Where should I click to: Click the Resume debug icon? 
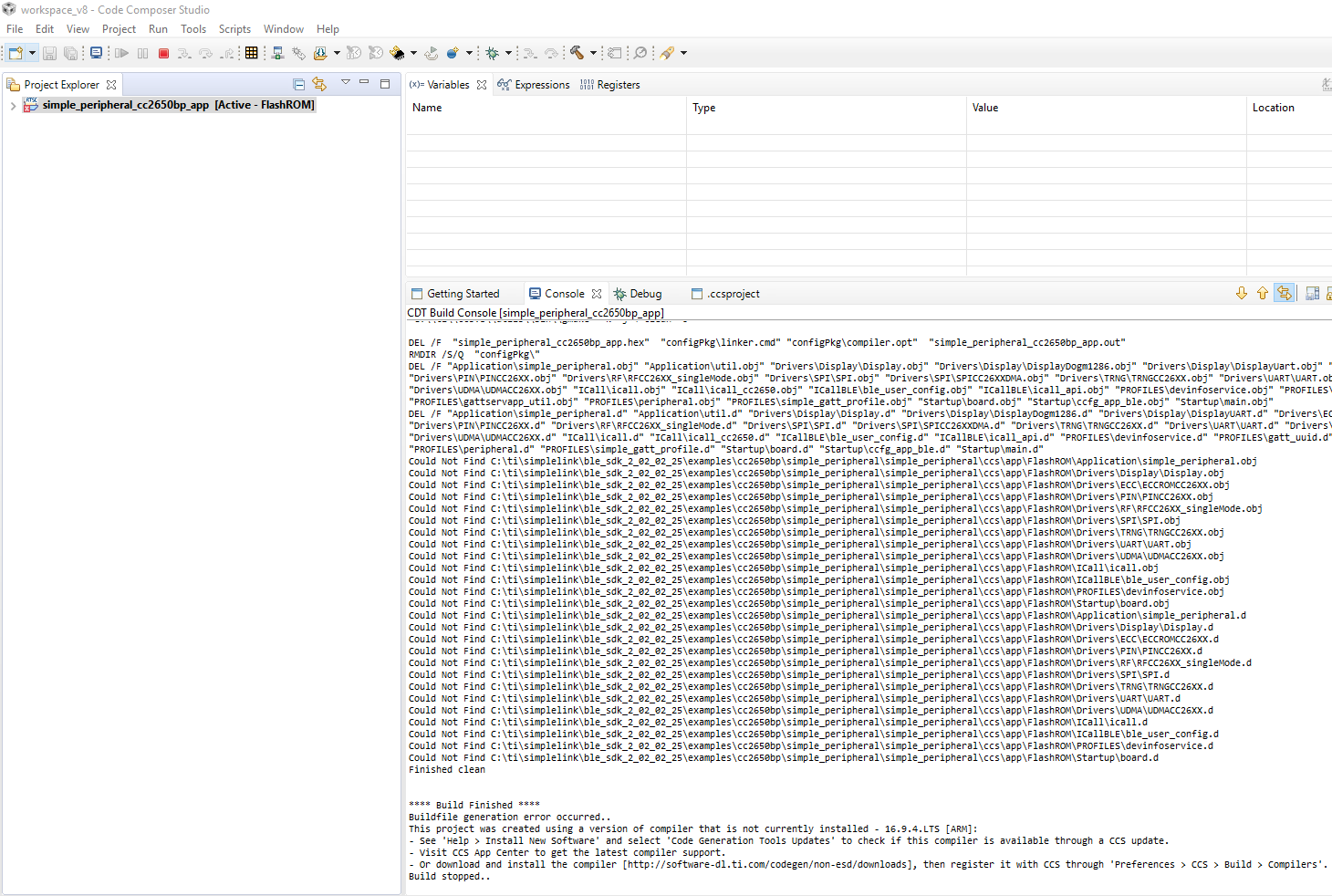[121, 53]
